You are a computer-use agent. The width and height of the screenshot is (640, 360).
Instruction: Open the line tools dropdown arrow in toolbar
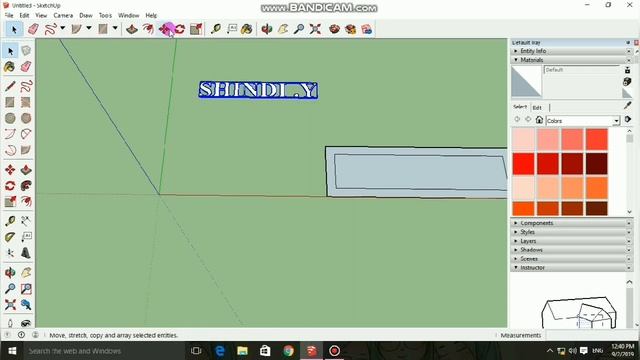[62, 29]
